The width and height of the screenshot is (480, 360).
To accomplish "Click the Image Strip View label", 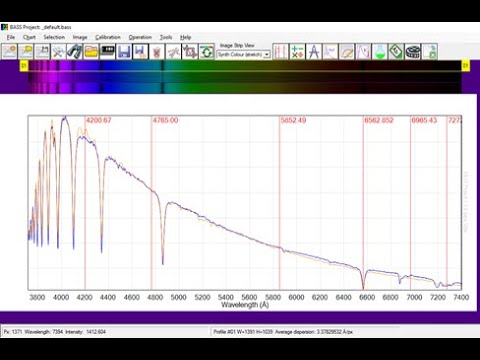I will tap(237, 45).
